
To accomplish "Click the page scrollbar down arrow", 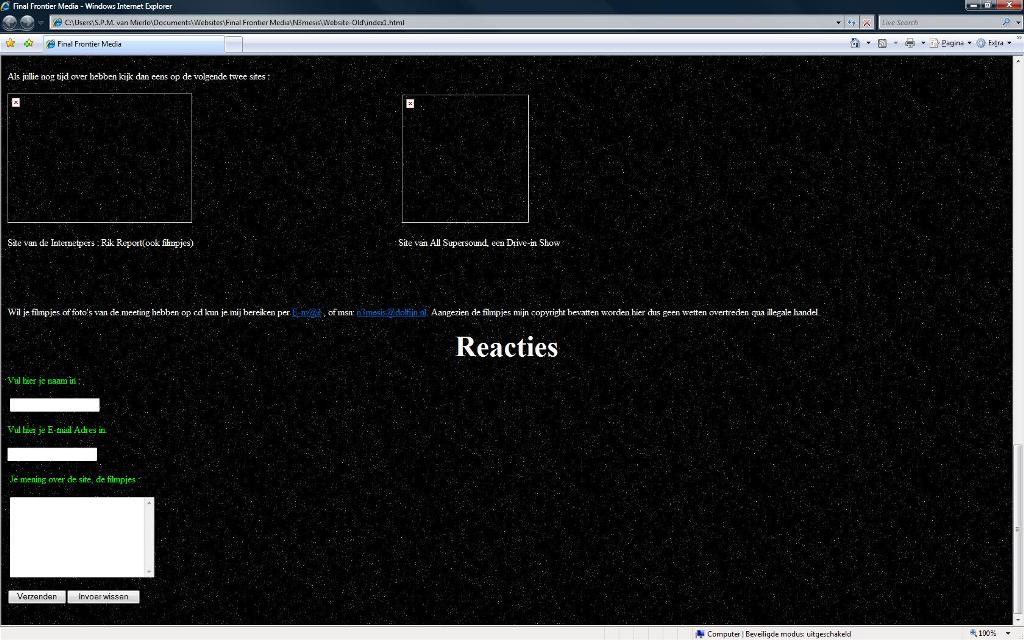I will 1017,619.
